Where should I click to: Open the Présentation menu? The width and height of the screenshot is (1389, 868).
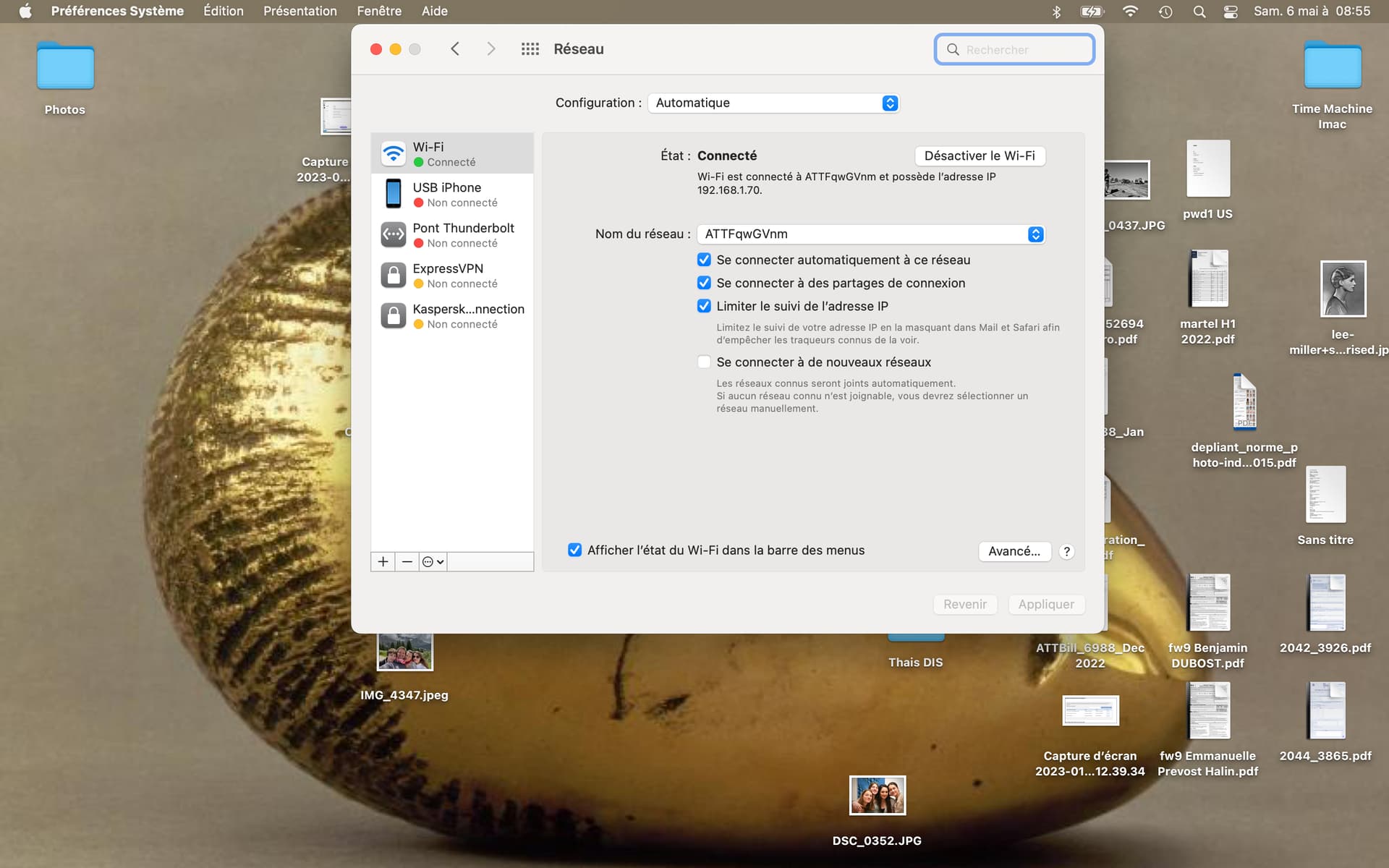point(300,11)
